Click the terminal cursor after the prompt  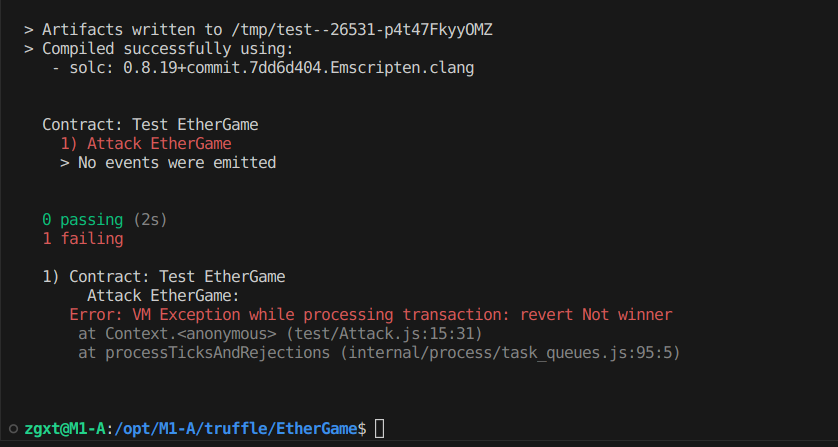[x=379, y=429]
